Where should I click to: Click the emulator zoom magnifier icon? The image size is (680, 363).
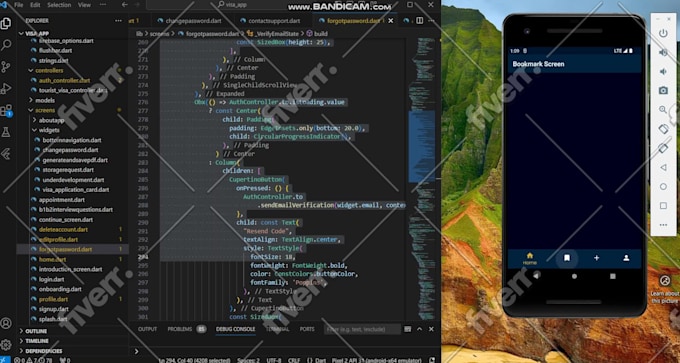point(663,109)
